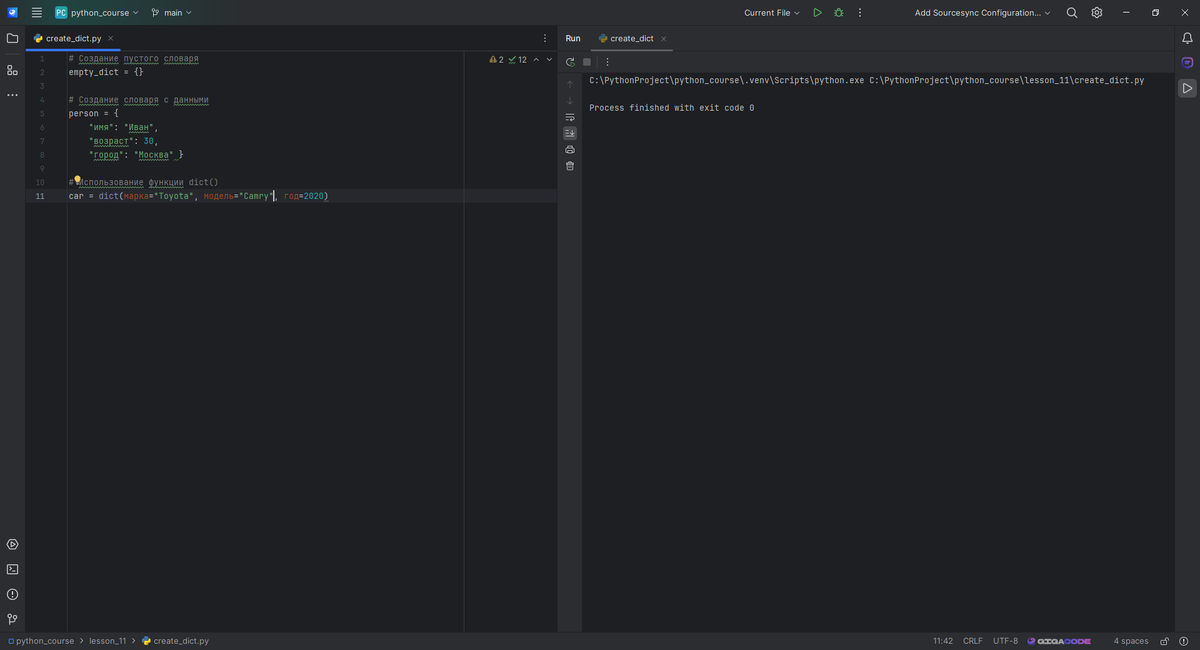This screenshot has width=1200, height=650.
Task: Toggle the read-only lock in status bar
Action: (x=1164, y=641)
